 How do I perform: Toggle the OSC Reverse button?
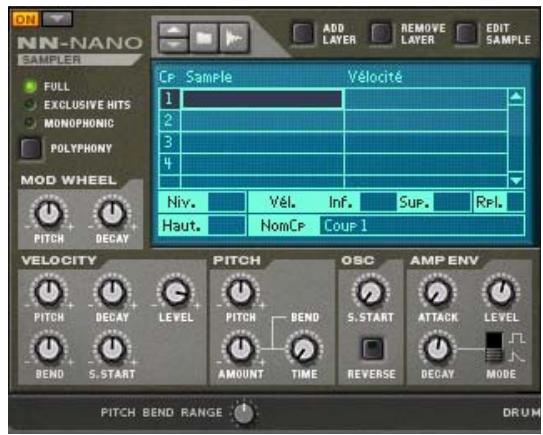(372, 348)
